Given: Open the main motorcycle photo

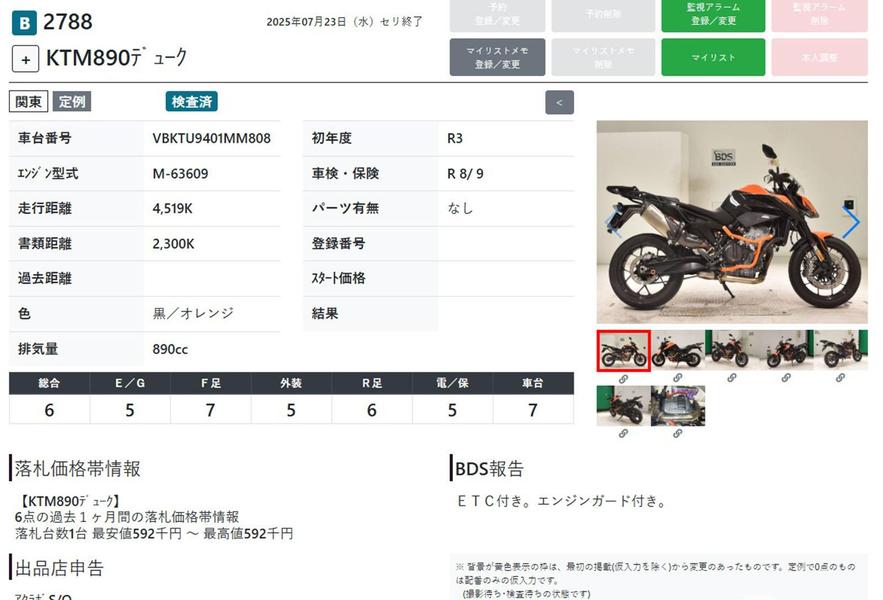Looking at the screenshot, I should tap(731, 222).
